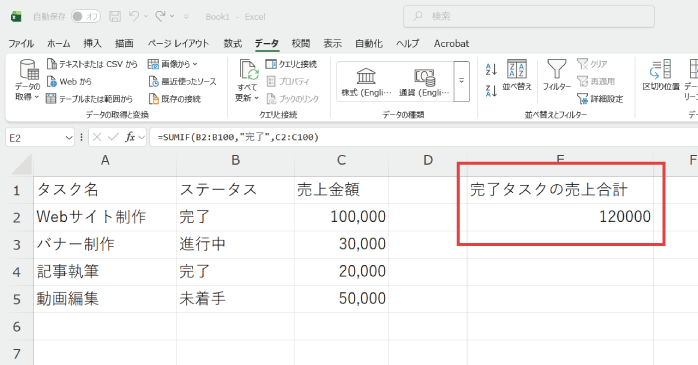The height and width of the screenshot is (365, 698).
Task: Select the データ (Data) tab
Action: pyautogui.click(x=267, y=44)
